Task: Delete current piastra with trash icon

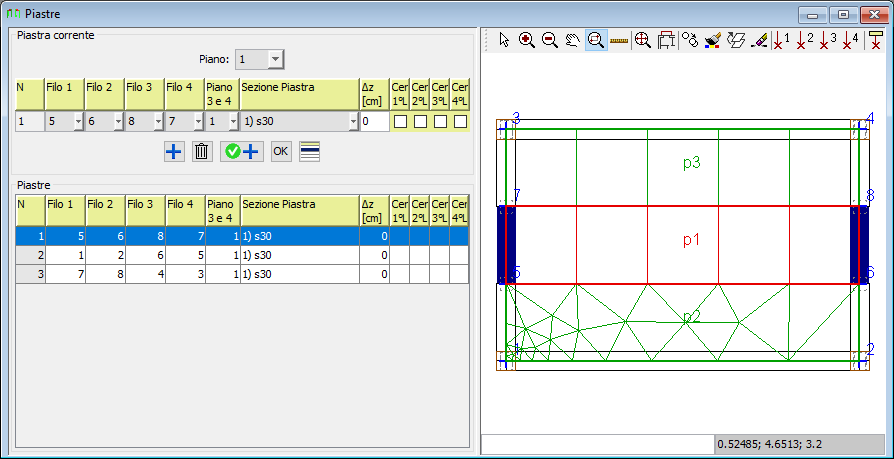Action: click(x=202, y=152)
